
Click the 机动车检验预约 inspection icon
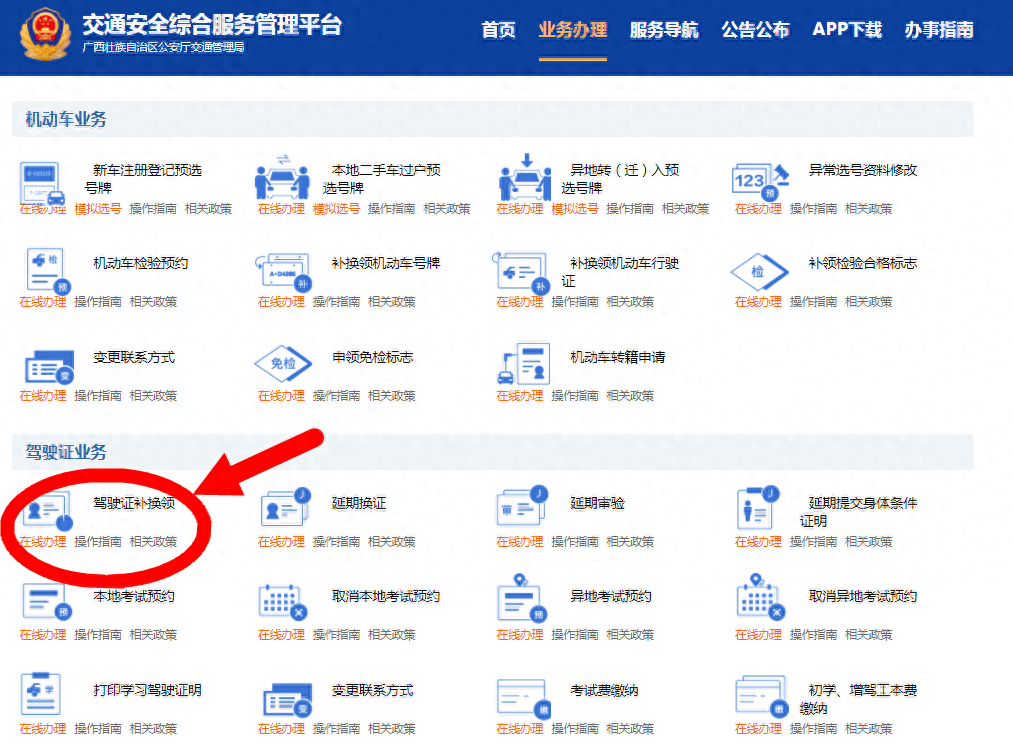[44, 271]
